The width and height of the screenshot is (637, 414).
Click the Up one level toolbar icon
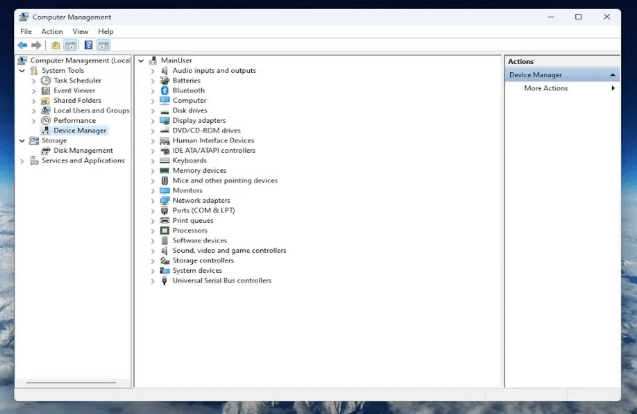pos(56,45)
